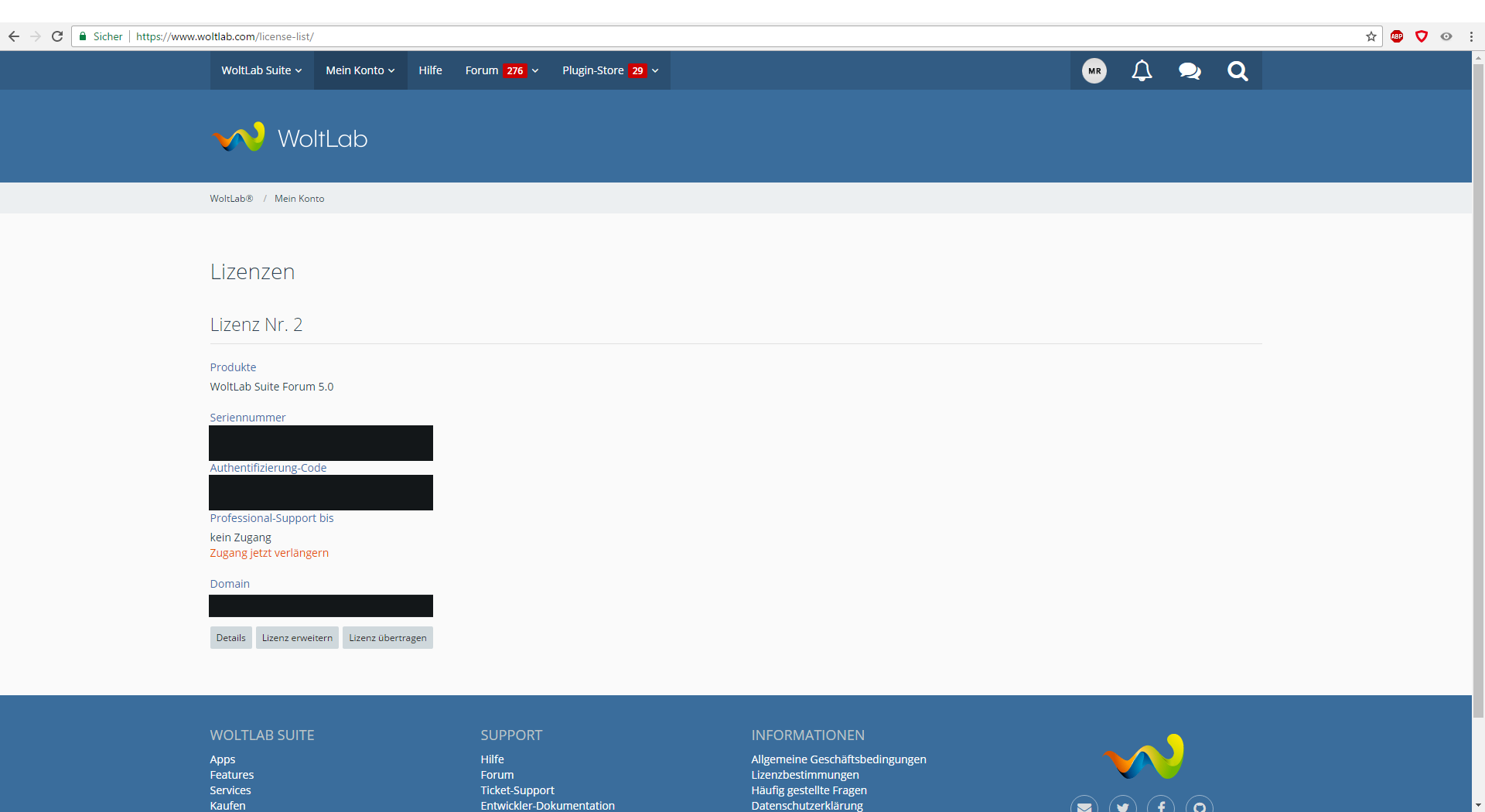Open the MR user avatar menu
This screenshot has height=812, width=1485.
(1094, 71)
